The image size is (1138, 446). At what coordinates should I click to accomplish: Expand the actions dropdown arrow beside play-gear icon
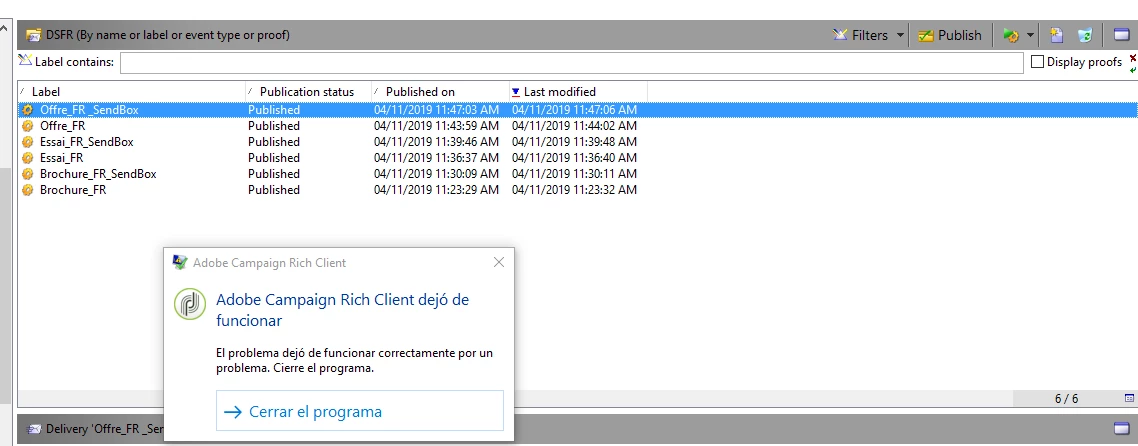[x=1031, y=35]
